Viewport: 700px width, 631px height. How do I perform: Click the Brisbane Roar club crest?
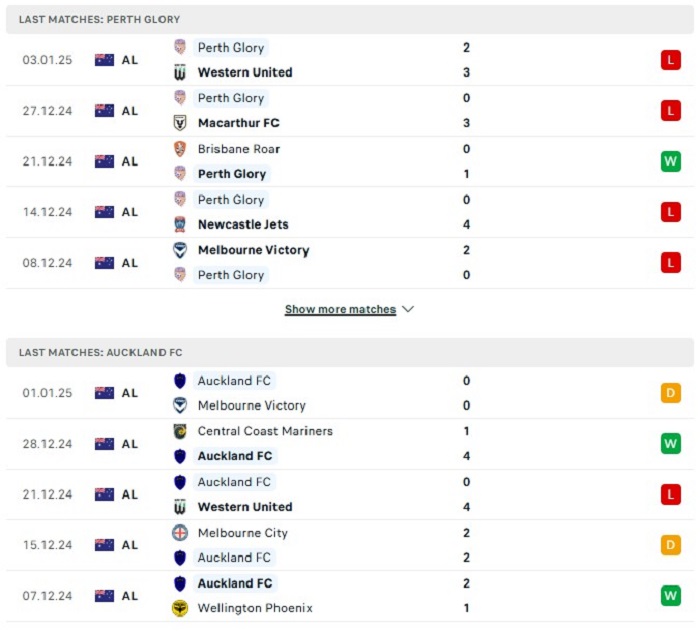pos(180,149)
